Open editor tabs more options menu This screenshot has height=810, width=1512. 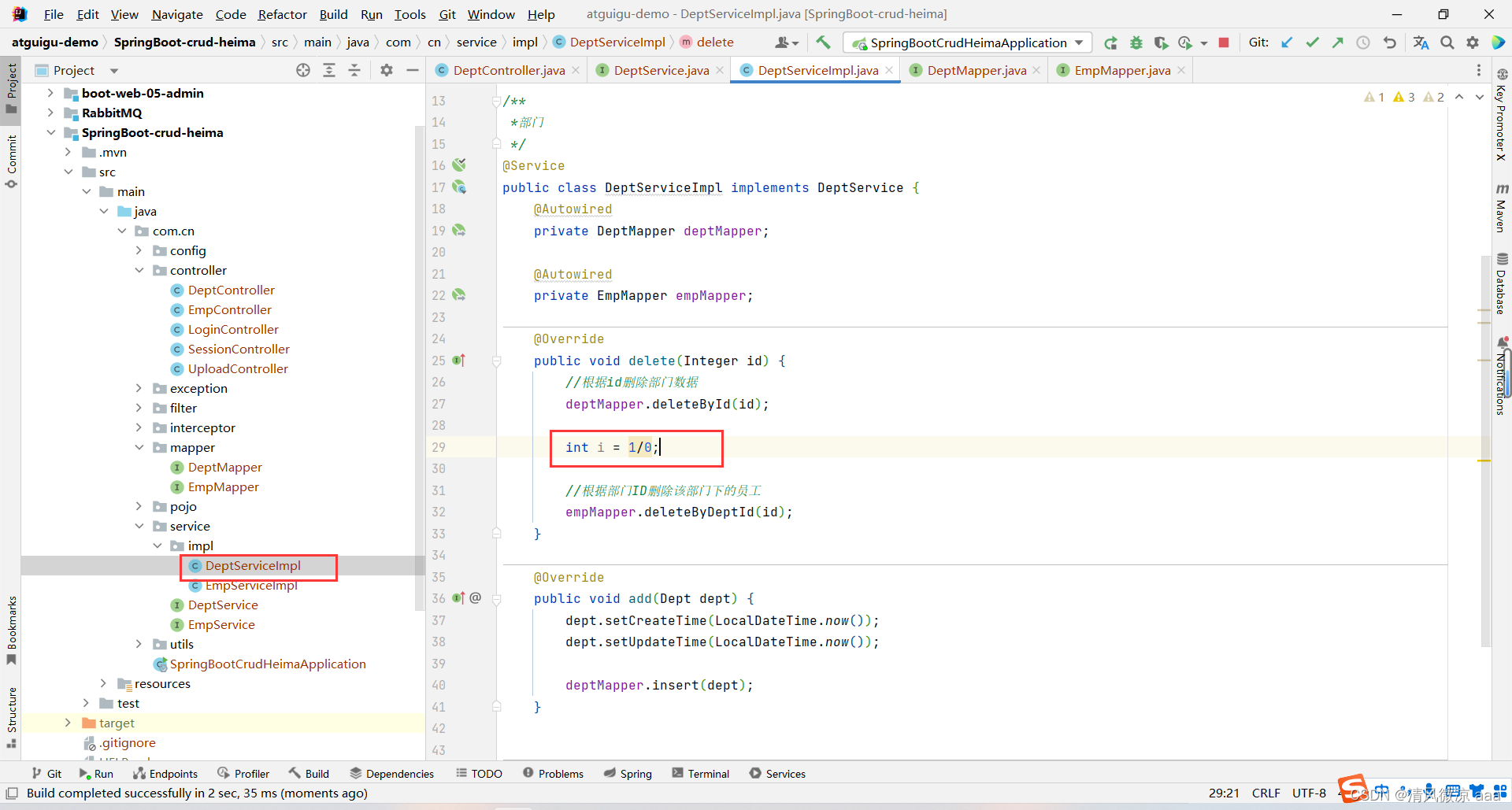[x=1478, y=70]
